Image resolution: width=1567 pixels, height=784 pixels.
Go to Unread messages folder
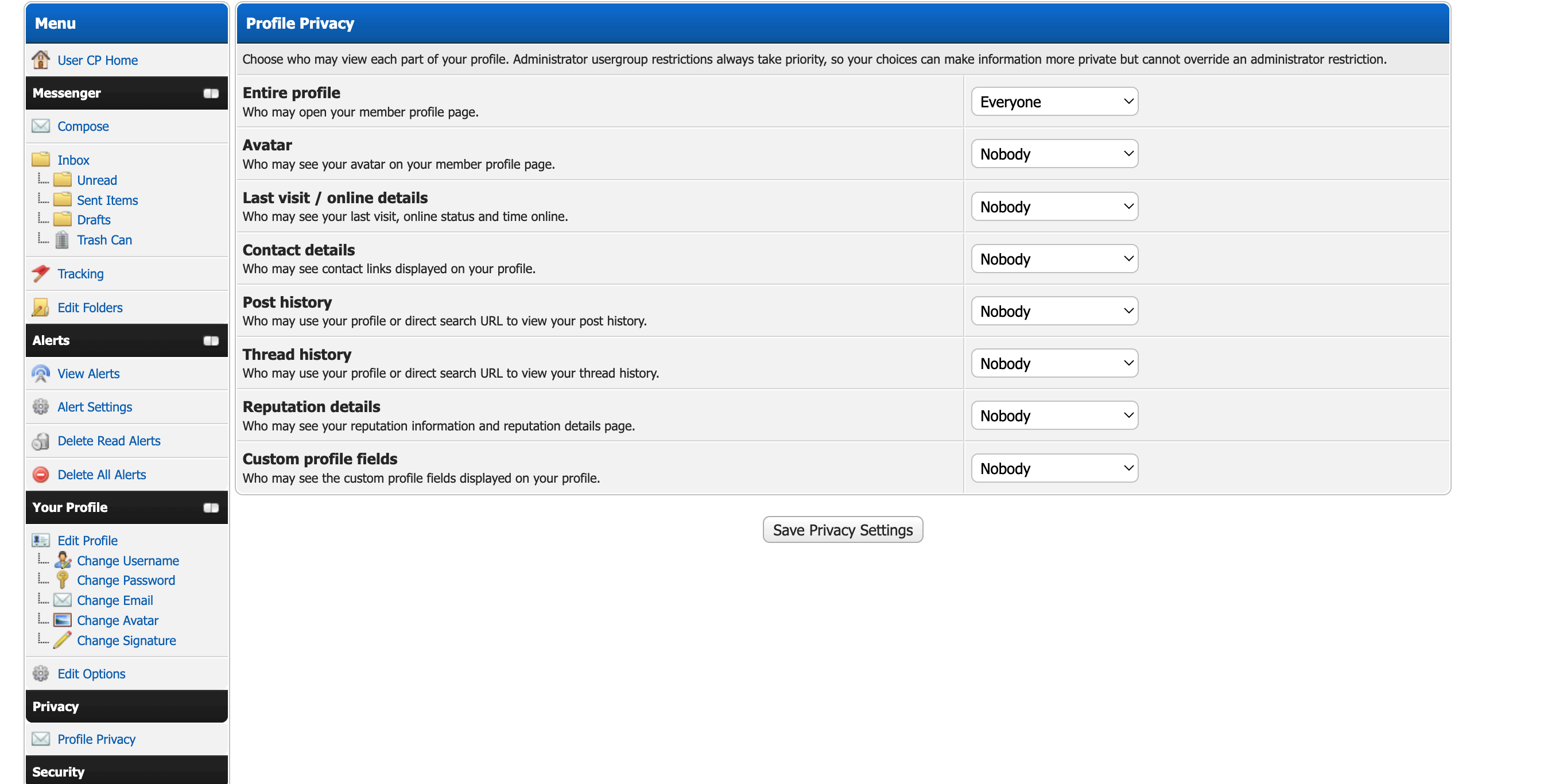click(98, 180)
